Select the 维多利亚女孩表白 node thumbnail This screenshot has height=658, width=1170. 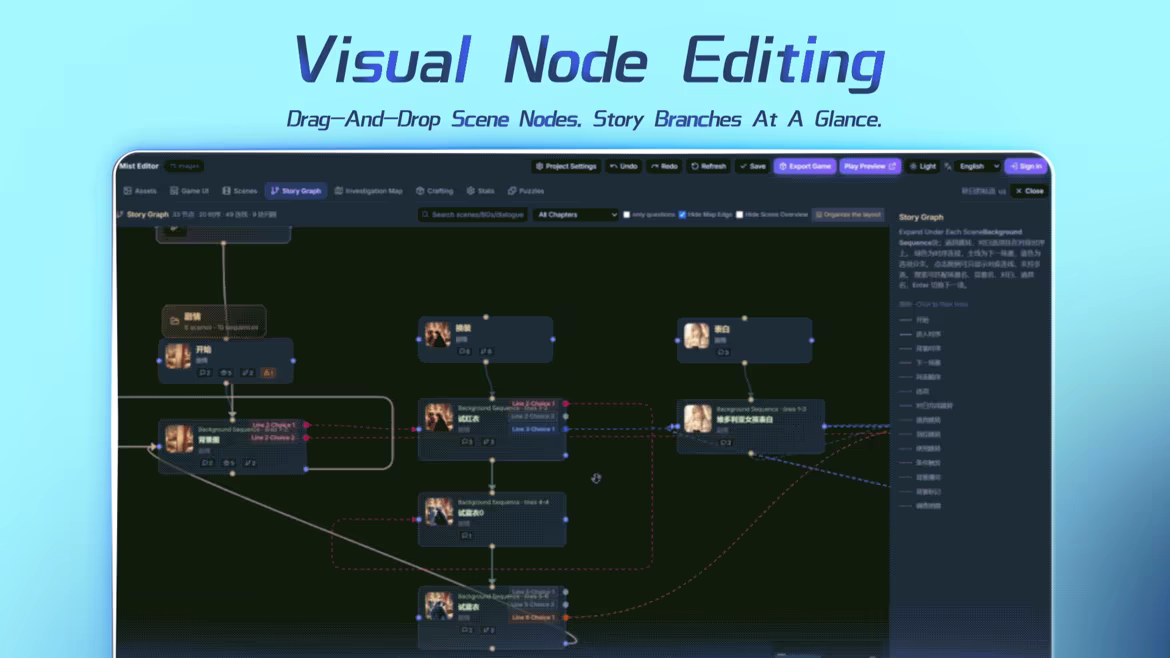[x=698, y=419]
